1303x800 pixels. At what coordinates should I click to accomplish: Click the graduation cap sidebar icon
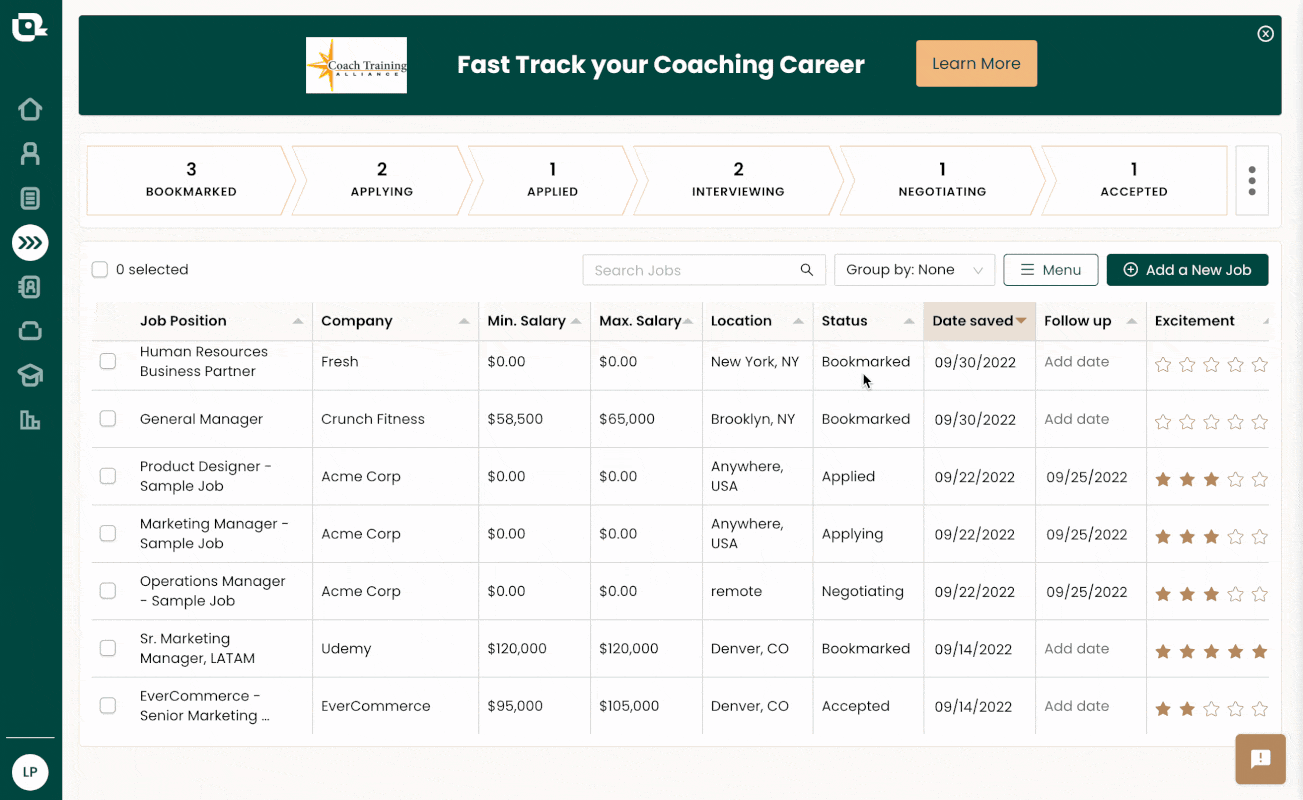click(x=30, y=375)
